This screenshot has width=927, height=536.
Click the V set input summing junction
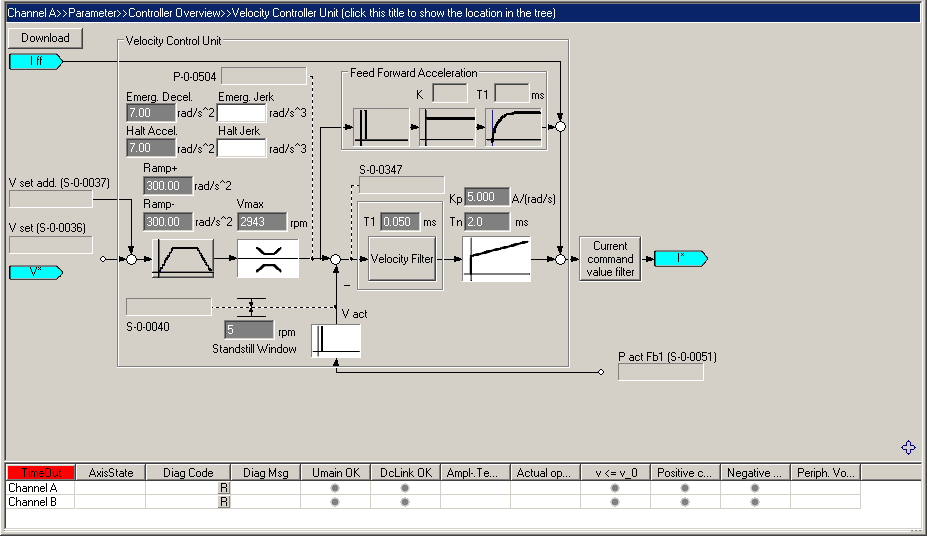(x=131, y=259)
